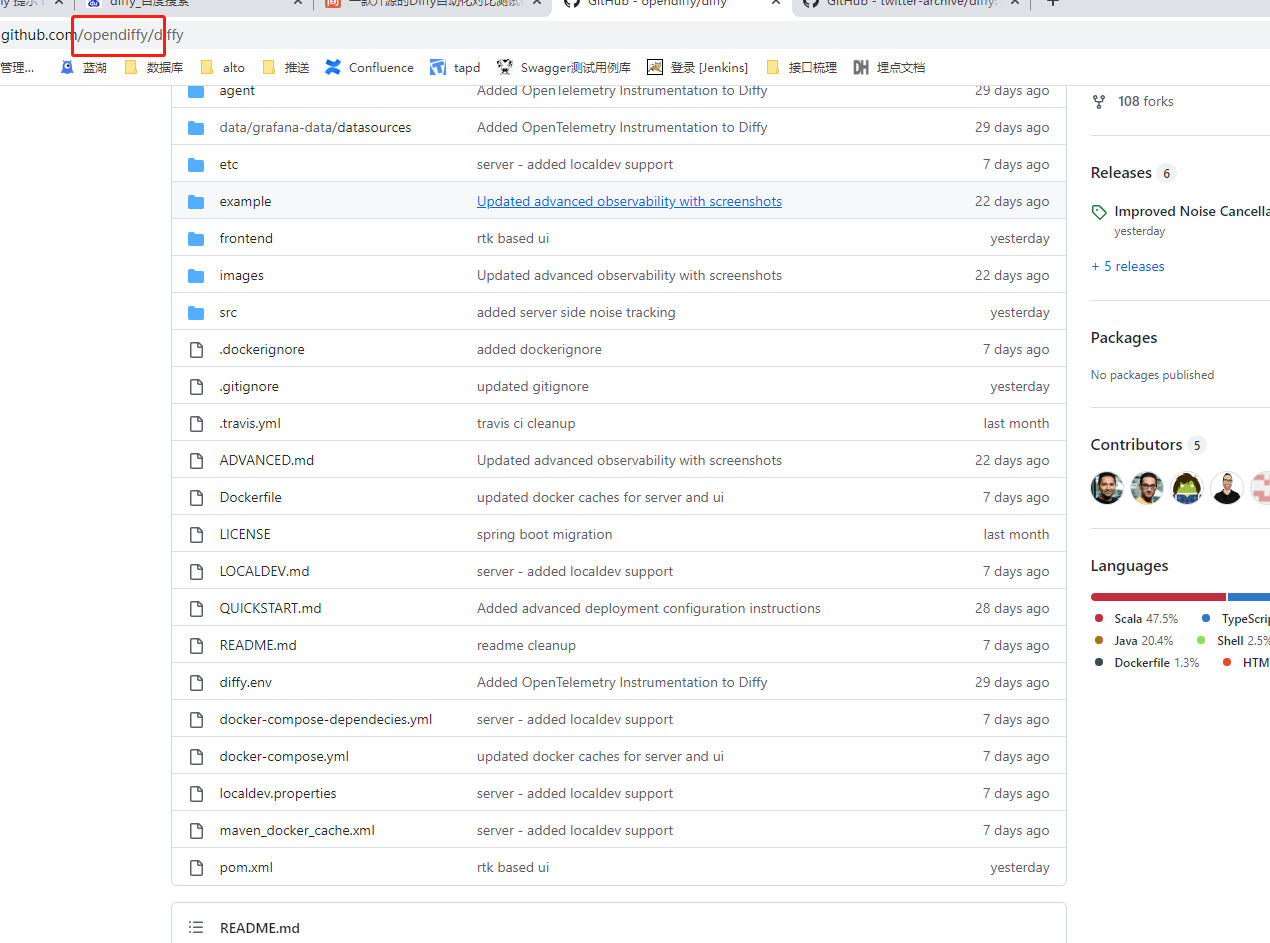The image size is (1270, 943).
Task: Click the 蓝湖 bookmark icon
Action: (67, 67)
